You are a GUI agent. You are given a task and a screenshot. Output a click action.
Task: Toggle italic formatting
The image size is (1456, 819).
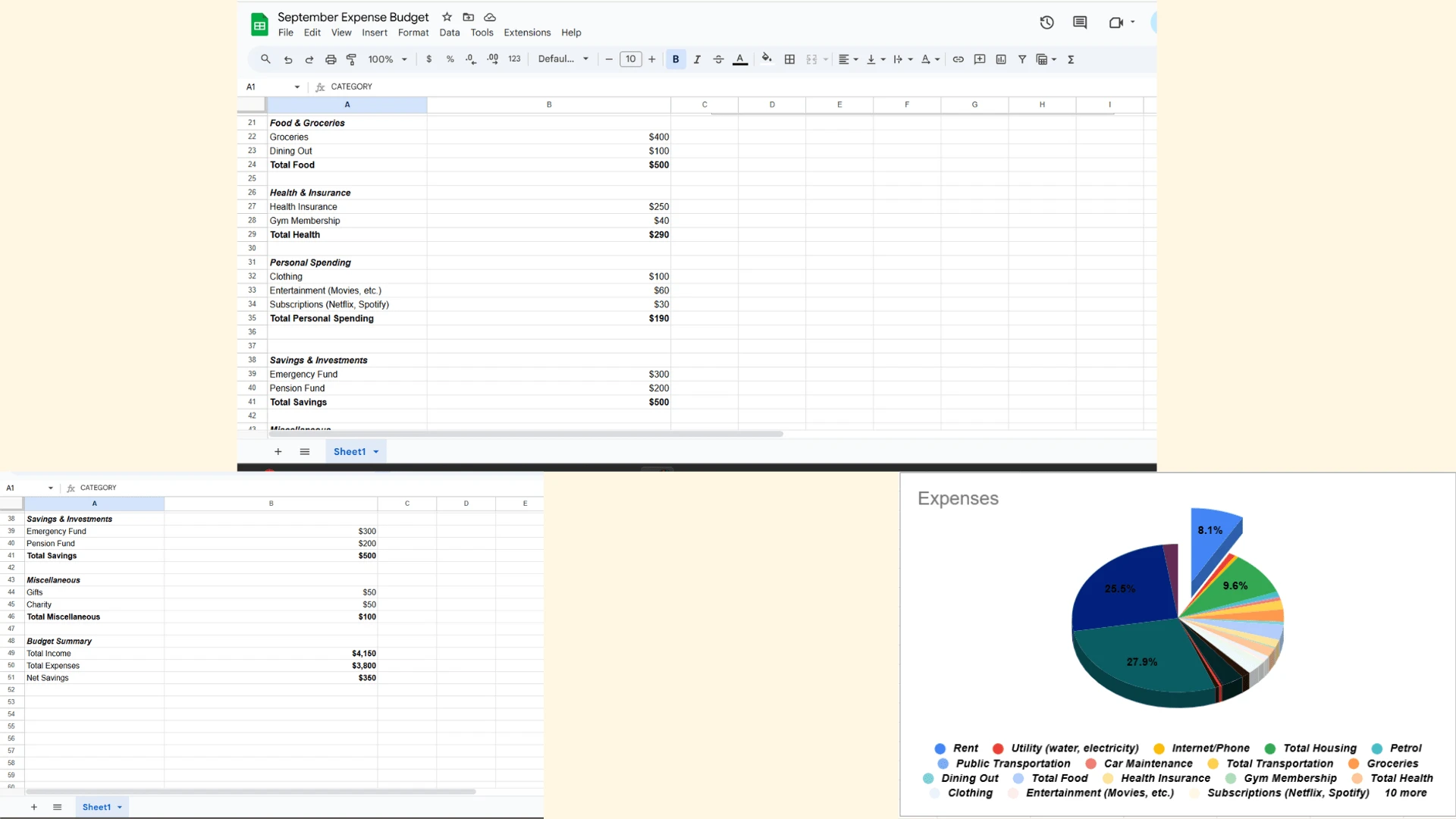(x=697, y=59)
